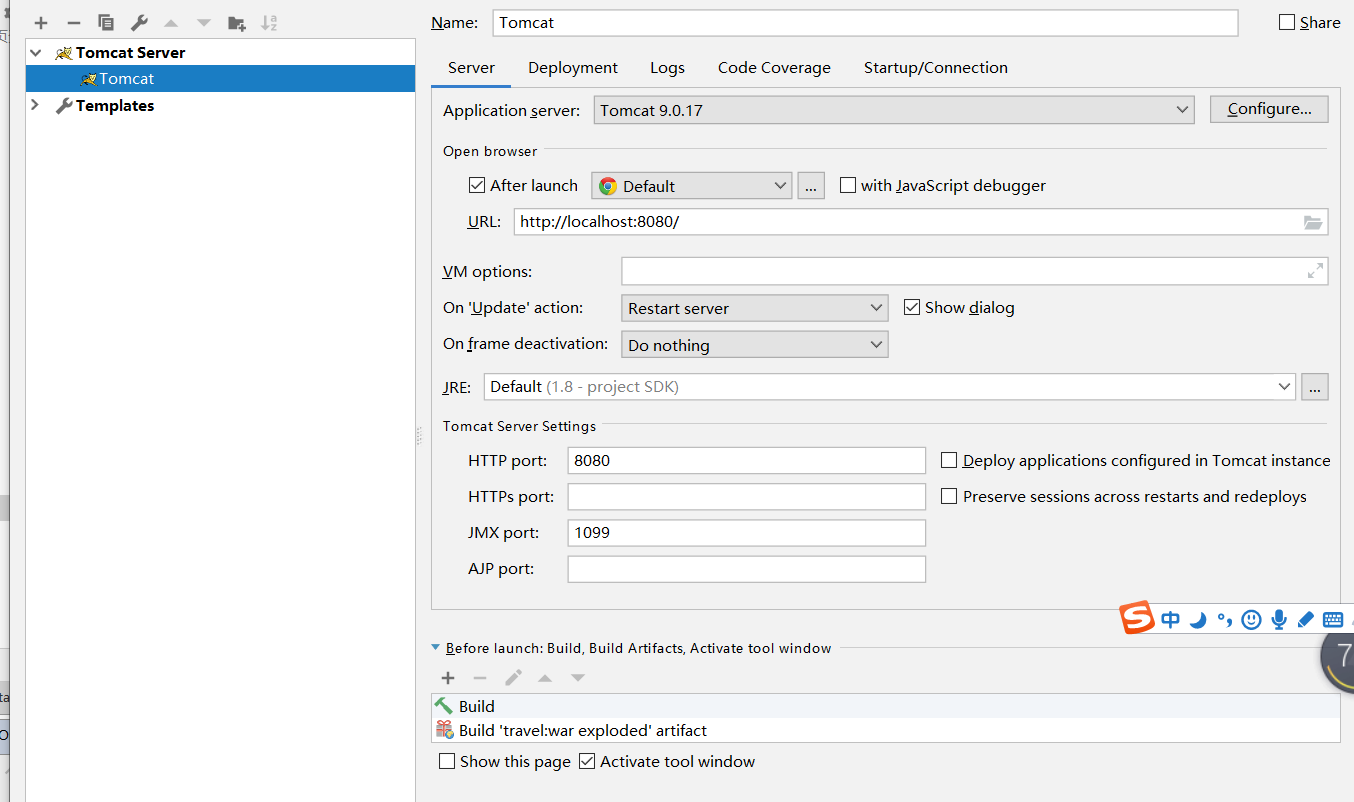Expand Templates tree node

click(36, 105)
